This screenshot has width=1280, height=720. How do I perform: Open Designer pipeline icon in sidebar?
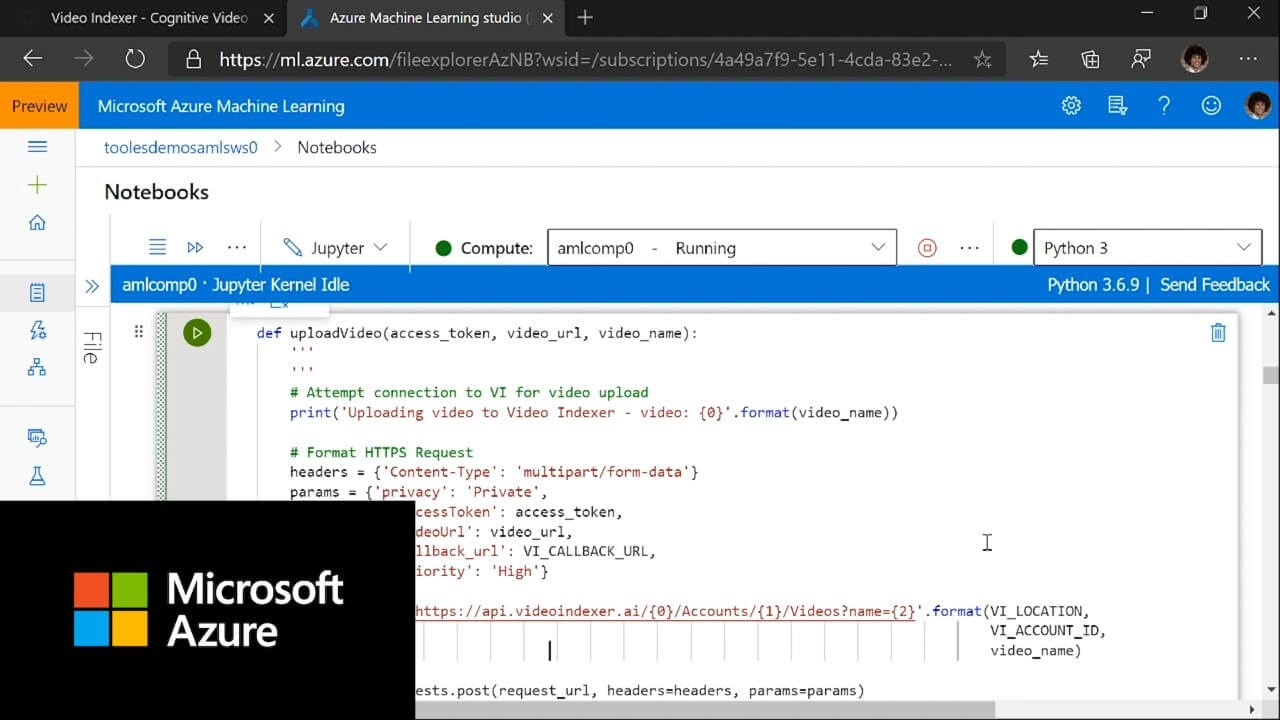tap(38, 368)
